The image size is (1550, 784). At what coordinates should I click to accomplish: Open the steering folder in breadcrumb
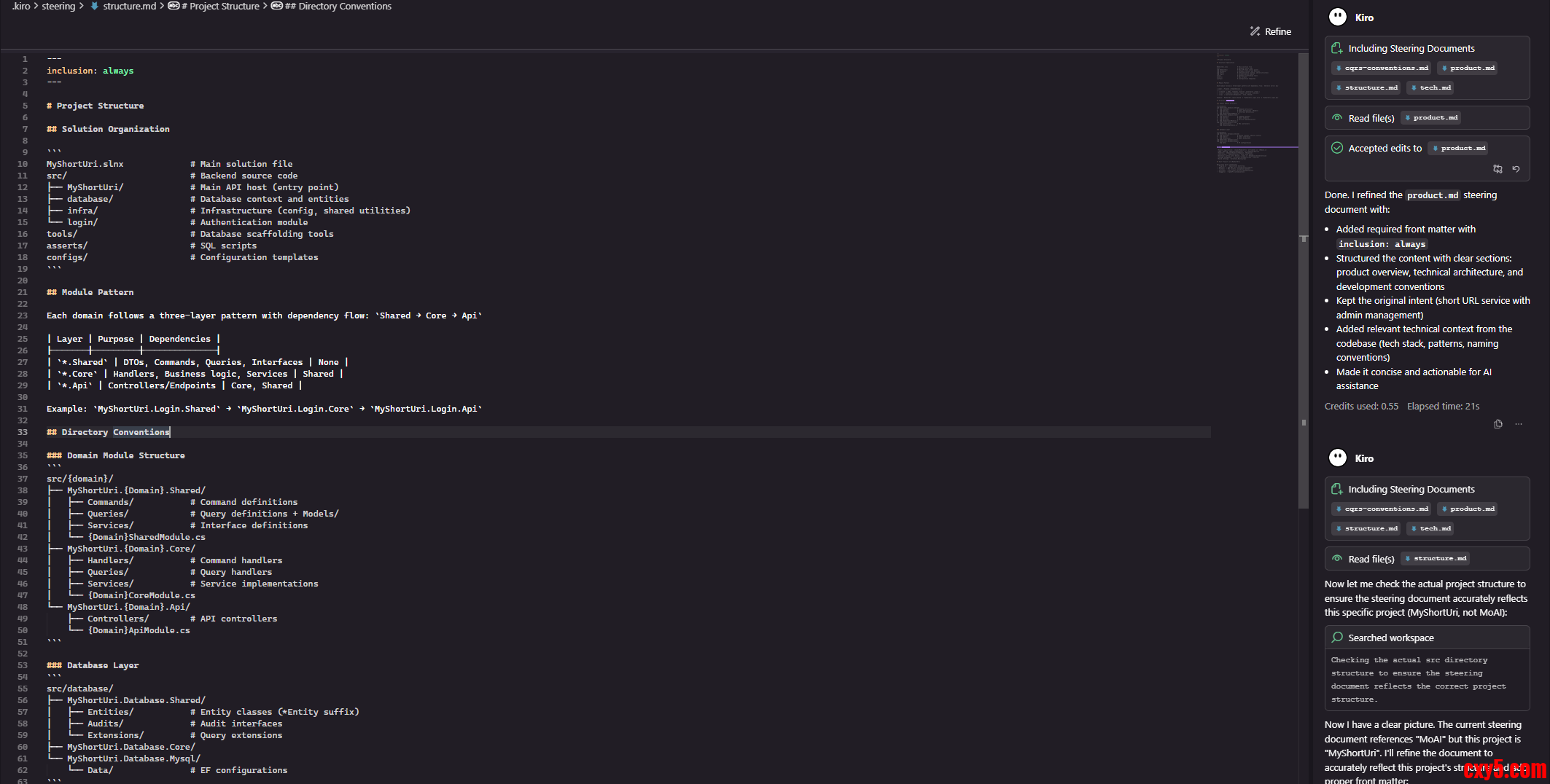[x=58, y=6]
